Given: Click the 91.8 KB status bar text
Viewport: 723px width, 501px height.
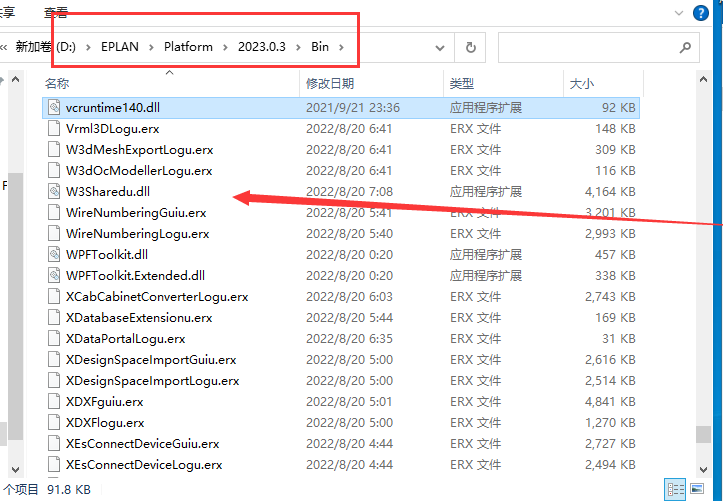Looking at the screenshot, I should tap(69, 489).
